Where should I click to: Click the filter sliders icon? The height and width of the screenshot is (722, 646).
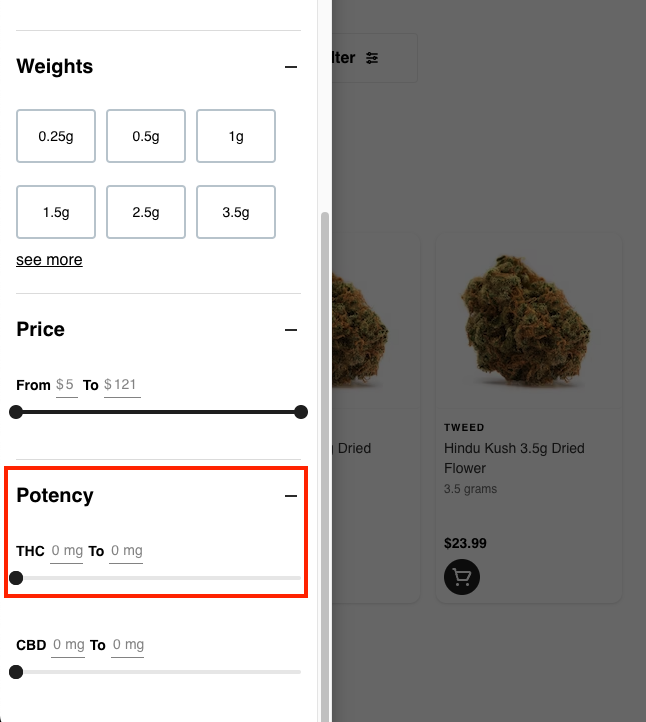[x=372, y=58]
